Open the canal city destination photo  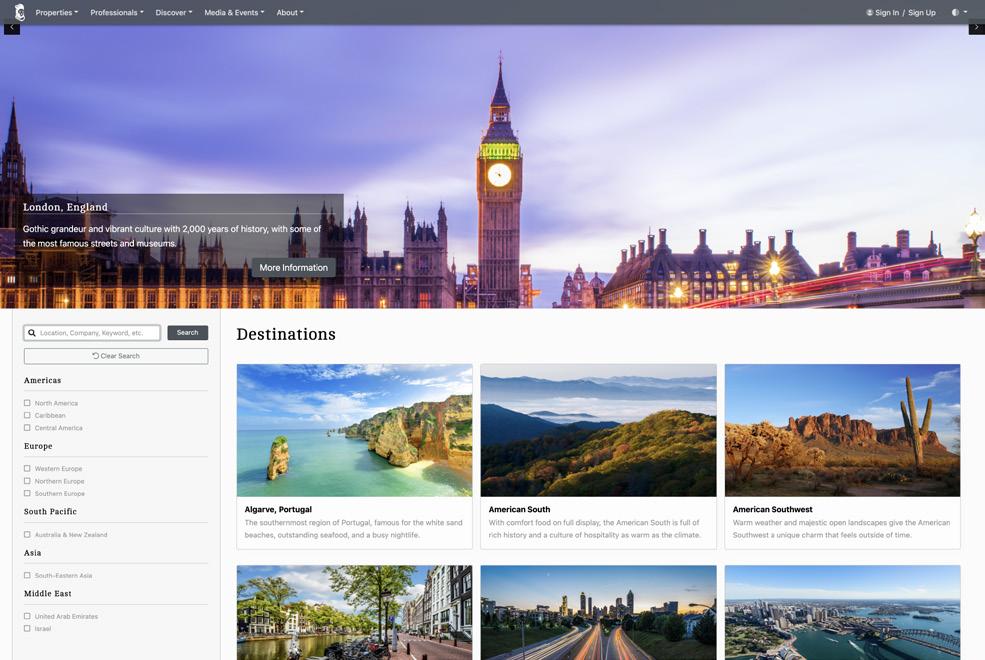pos(354,612)
